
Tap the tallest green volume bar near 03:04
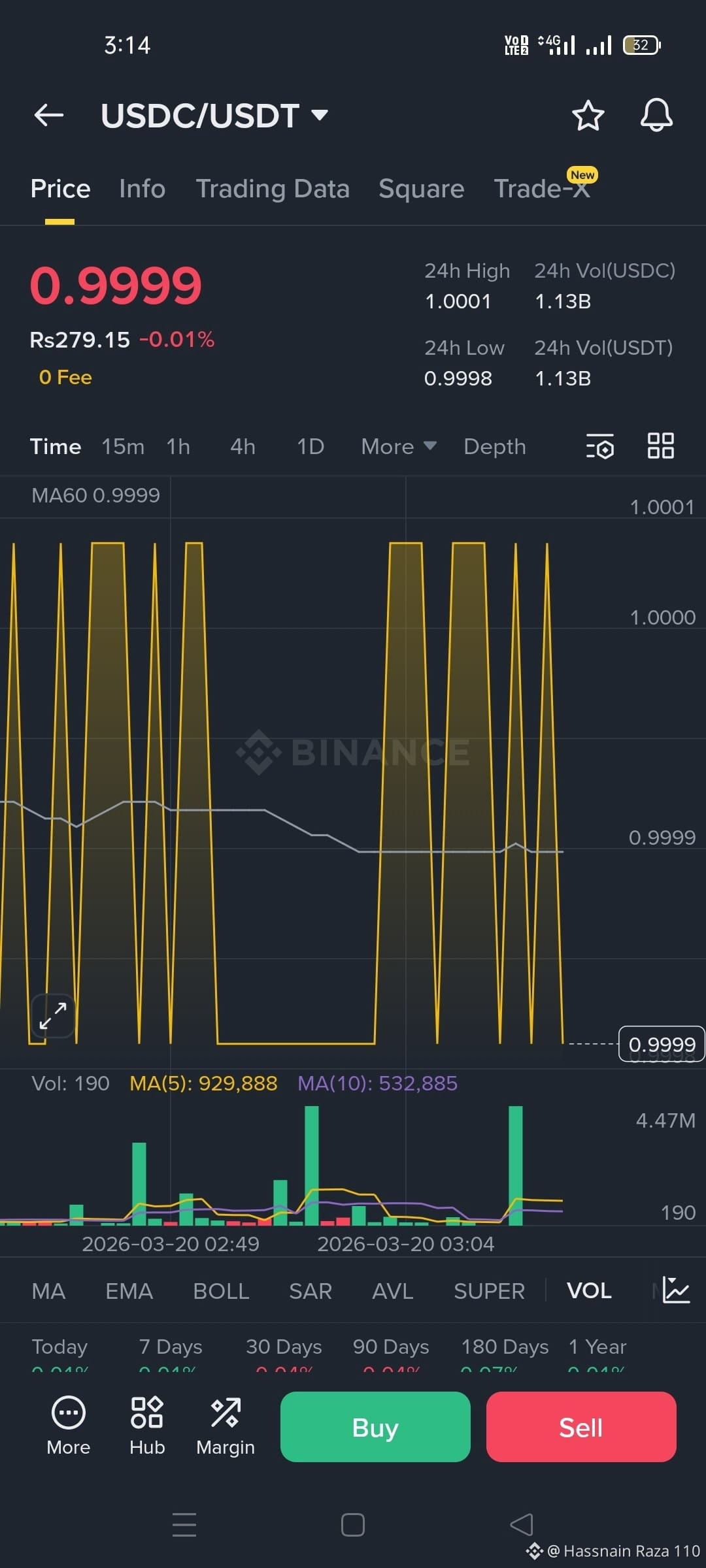(515, 1166)
